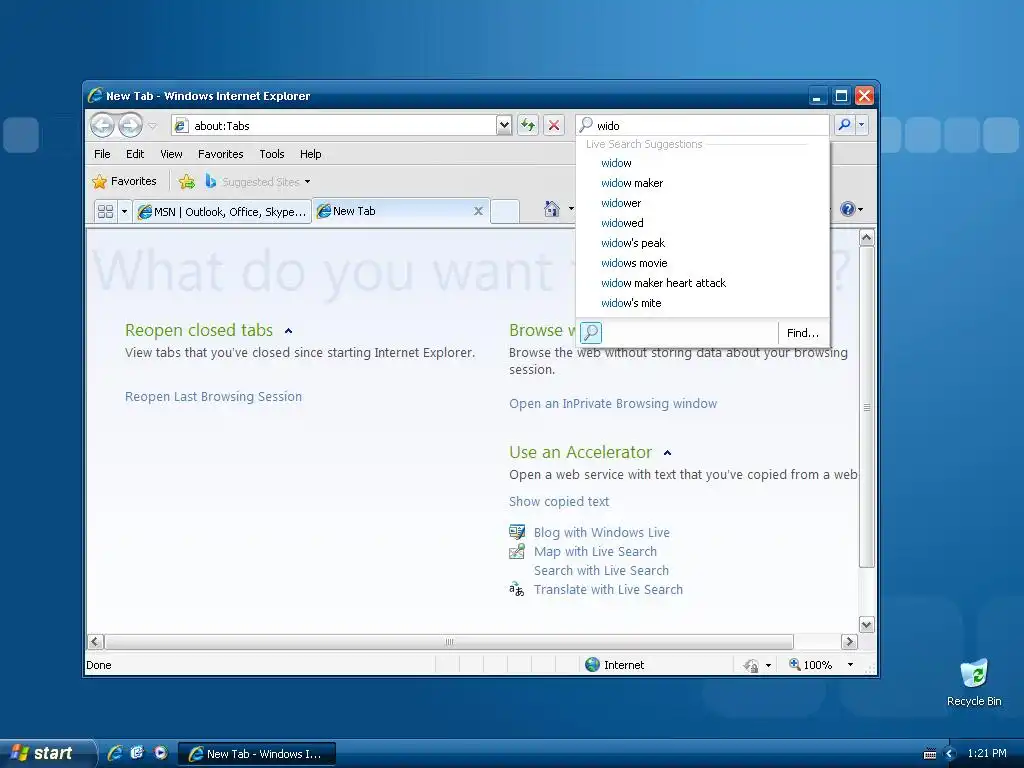Click Map with Live Search

tap(595, 551)
